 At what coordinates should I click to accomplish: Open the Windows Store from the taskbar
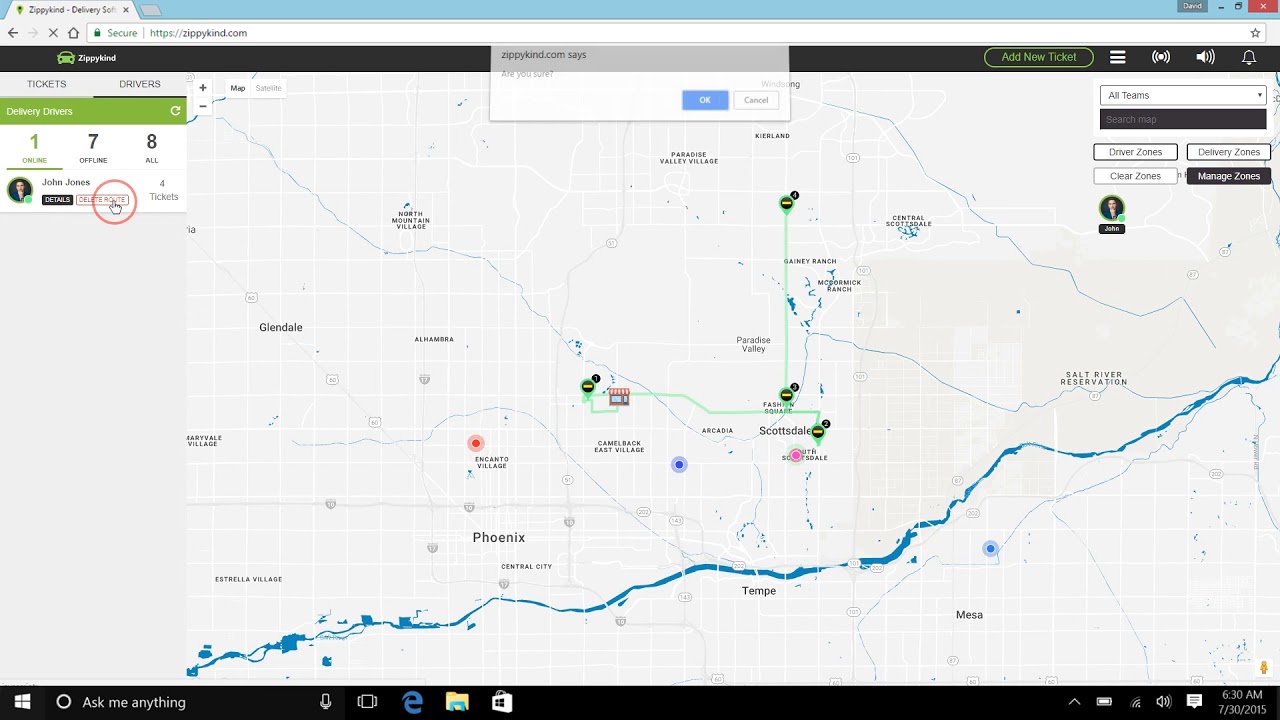502,702
